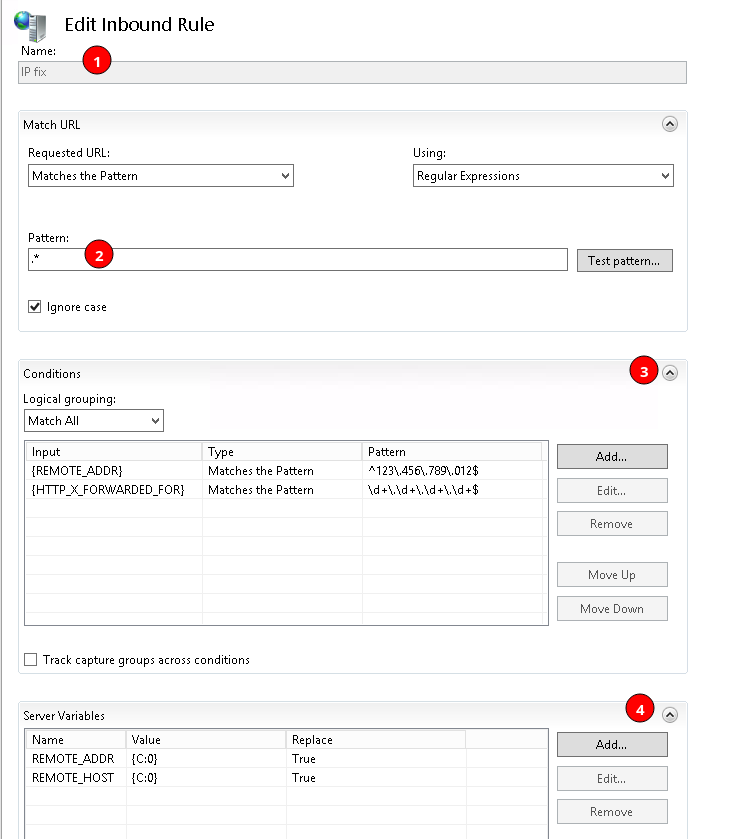Collapse the Conditions section
The image size is (734, 839).
click(x=670, y=372)
